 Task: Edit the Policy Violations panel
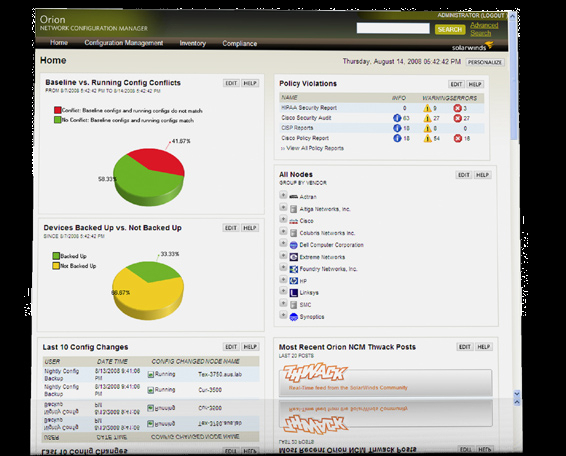[x=456, y=84]
